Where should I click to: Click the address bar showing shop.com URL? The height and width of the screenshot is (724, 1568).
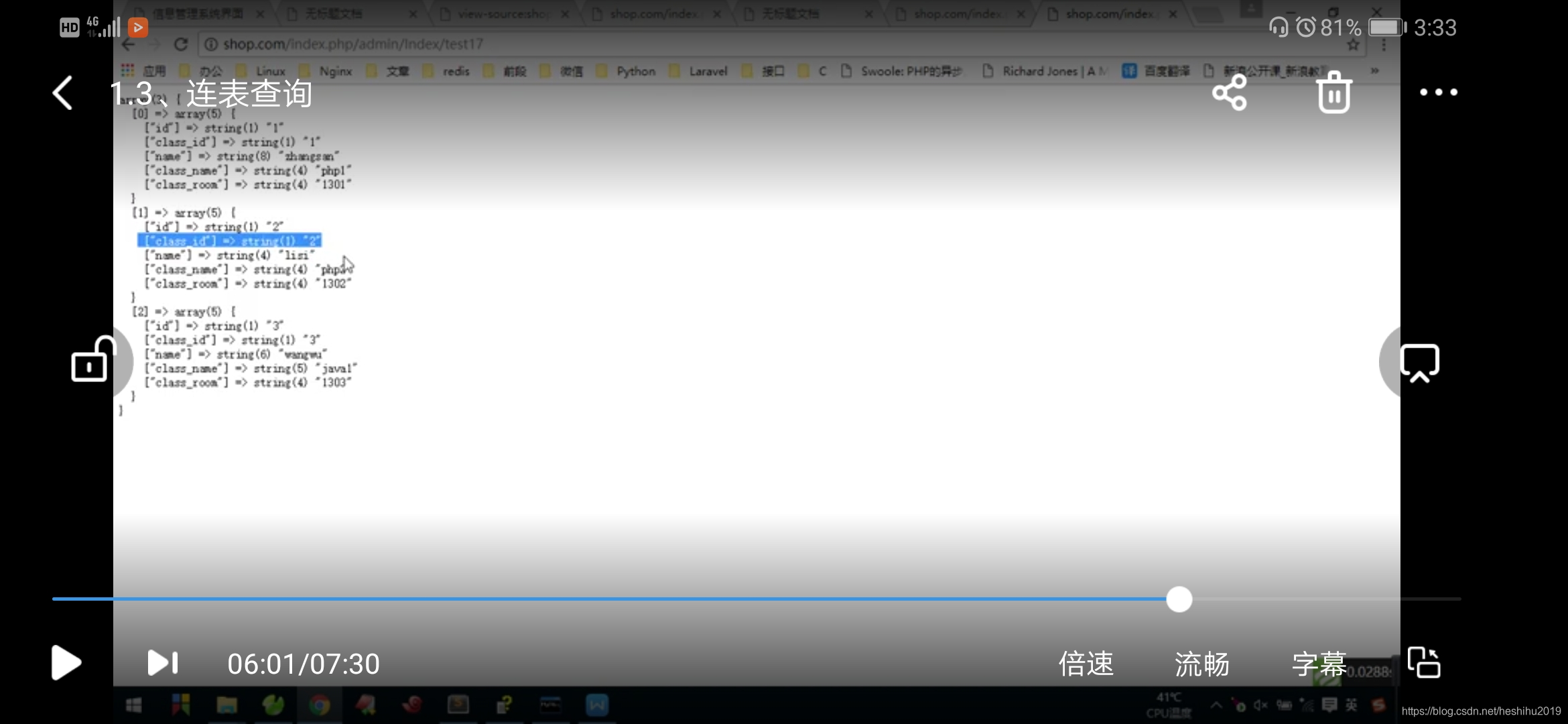771,44
